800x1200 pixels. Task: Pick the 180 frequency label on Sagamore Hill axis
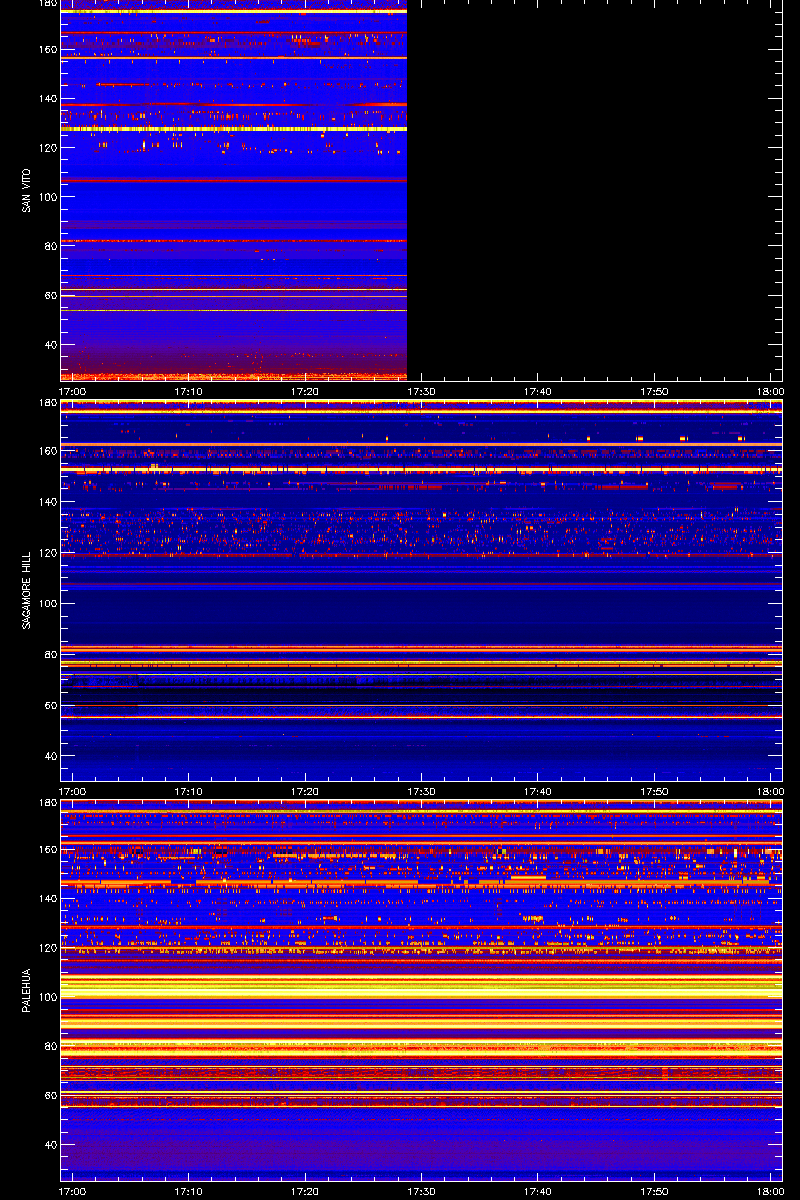47,404
